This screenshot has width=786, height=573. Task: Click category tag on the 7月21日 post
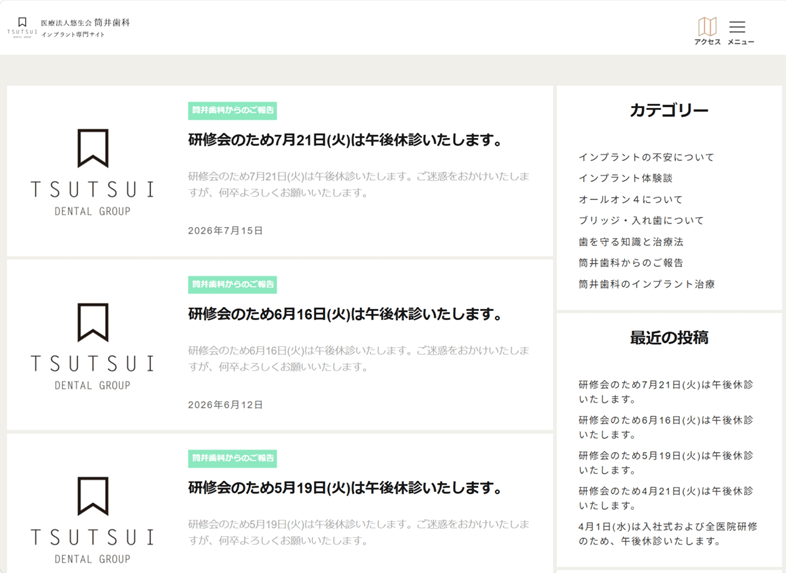233,110
